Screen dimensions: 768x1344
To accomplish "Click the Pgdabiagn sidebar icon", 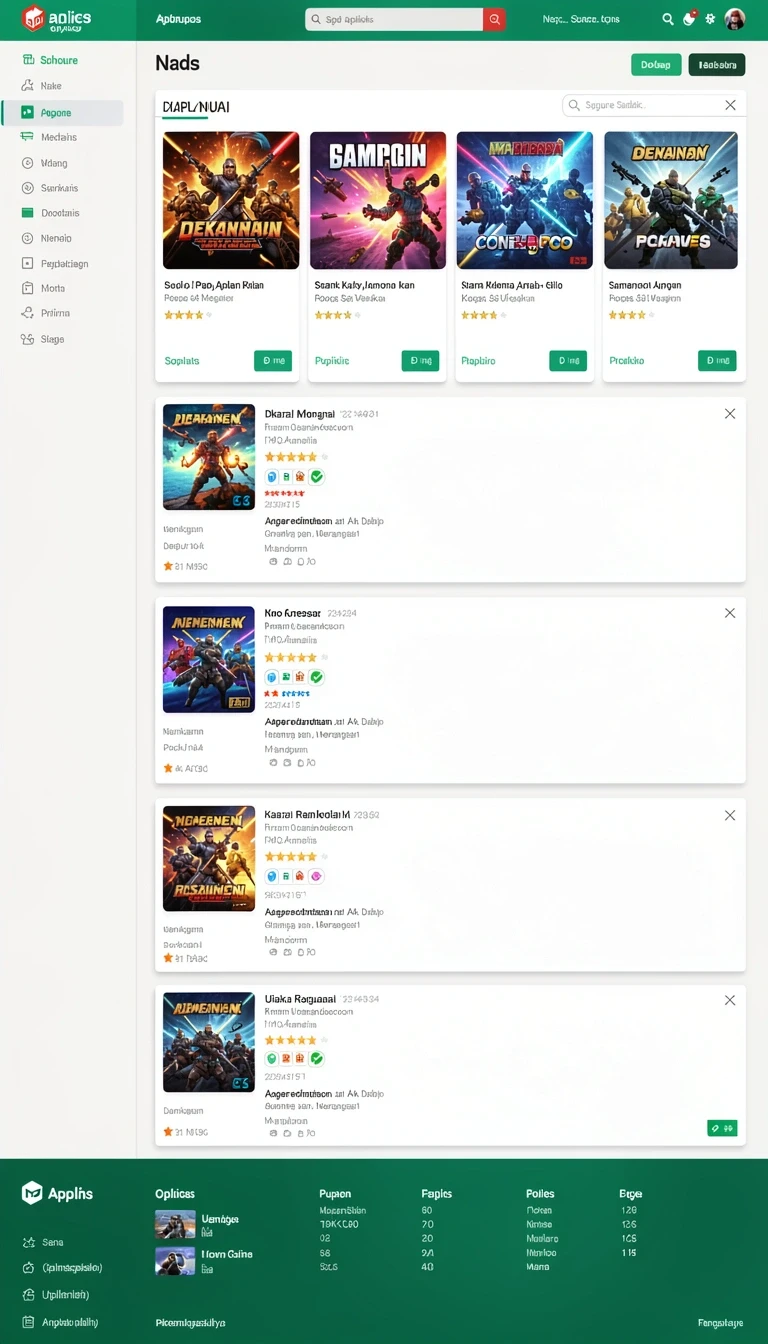I will tap(27, 264).
